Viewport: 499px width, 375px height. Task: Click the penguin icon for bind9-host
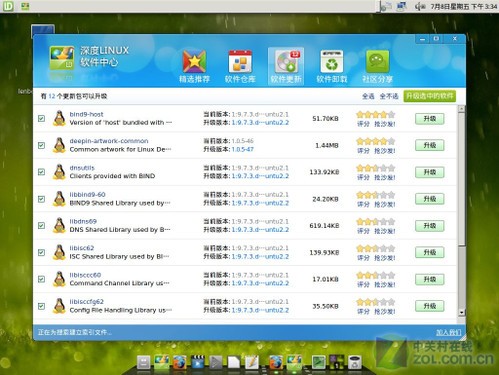click(59, 118)
